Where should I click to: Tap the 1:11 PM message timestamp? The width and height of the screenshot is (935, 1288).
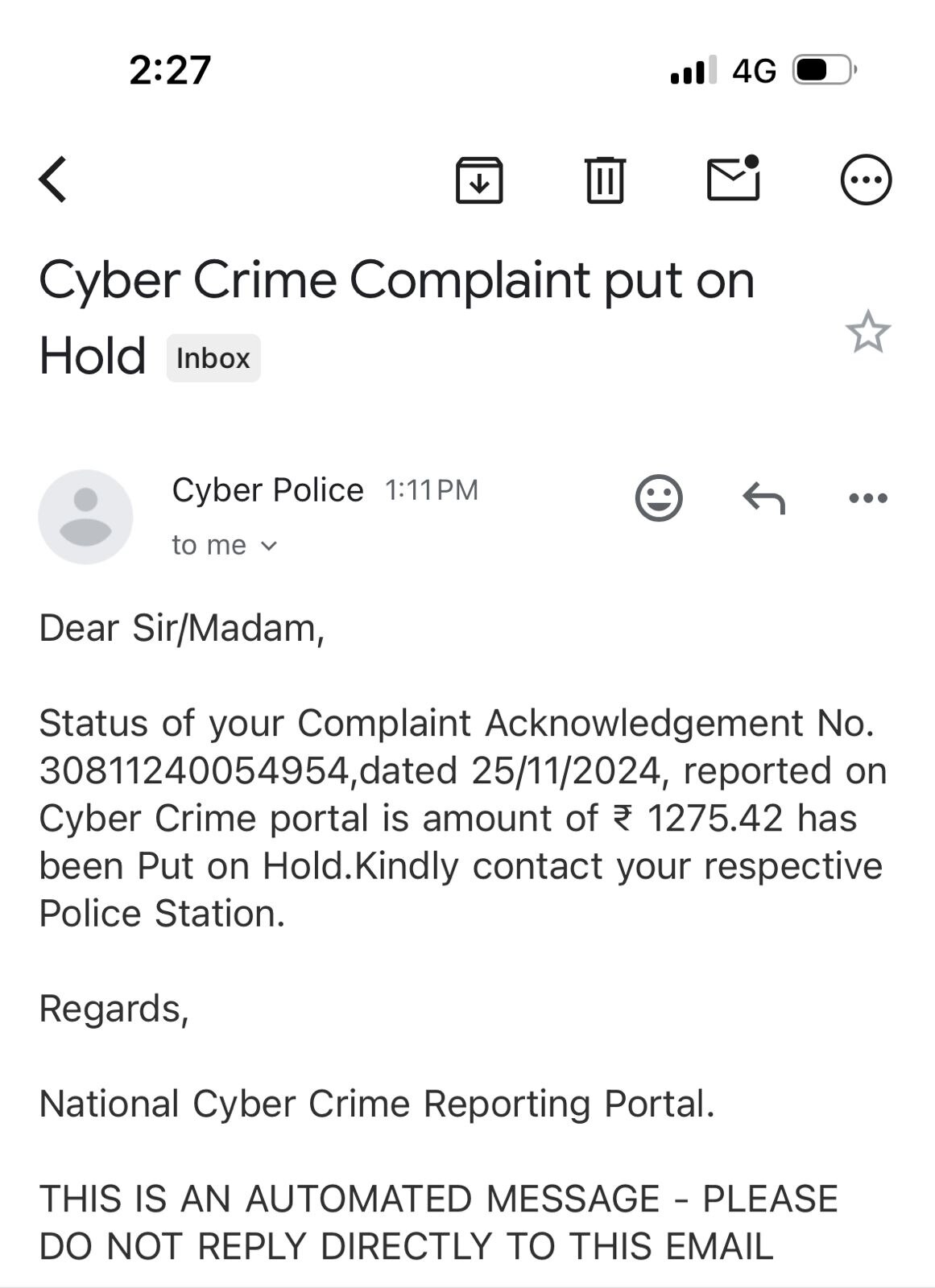[x=432, y=489]
